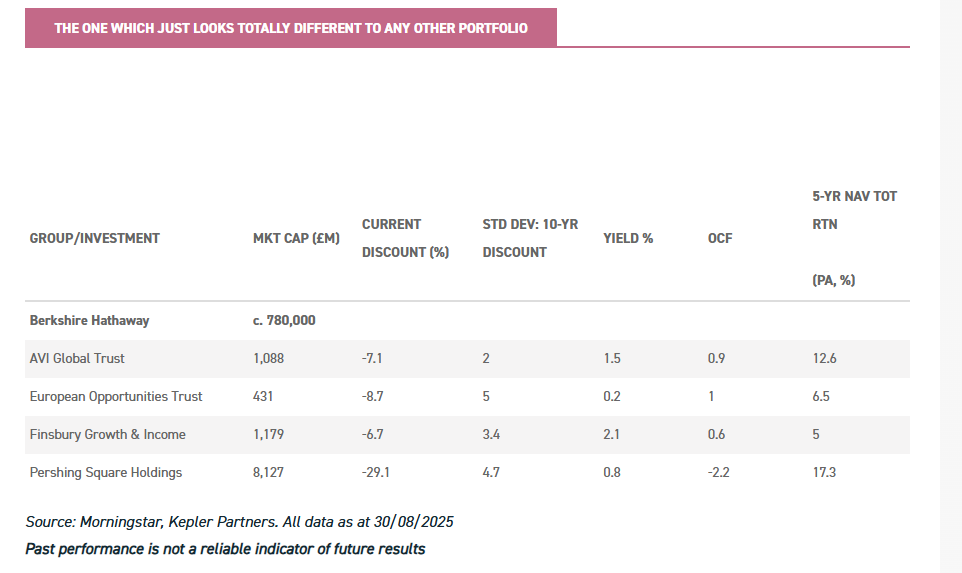Click the MKT CAP (£M) column header
This screenshot has width=962, height=573.
297,238
